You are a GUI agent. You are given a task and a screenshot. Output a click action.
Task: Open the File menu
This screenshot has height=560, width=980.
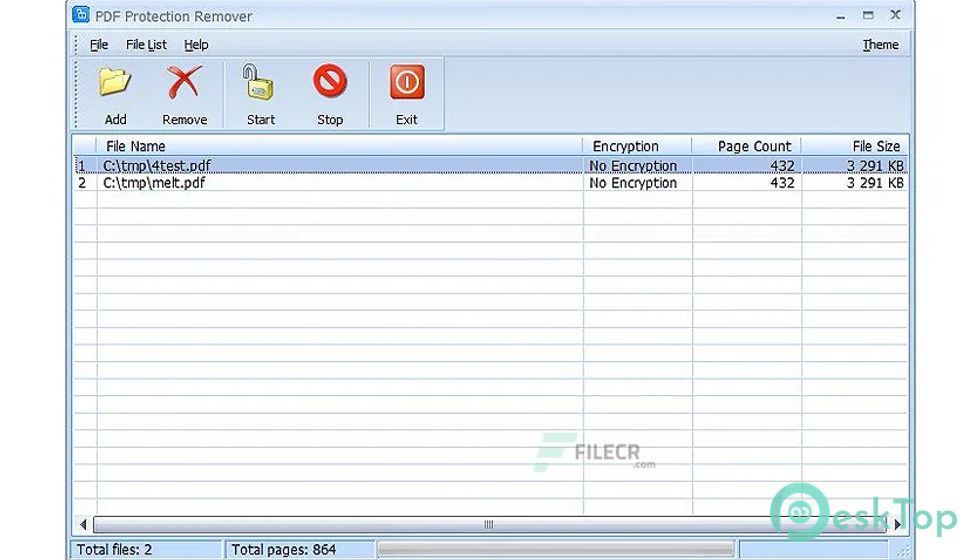point(99,45)
